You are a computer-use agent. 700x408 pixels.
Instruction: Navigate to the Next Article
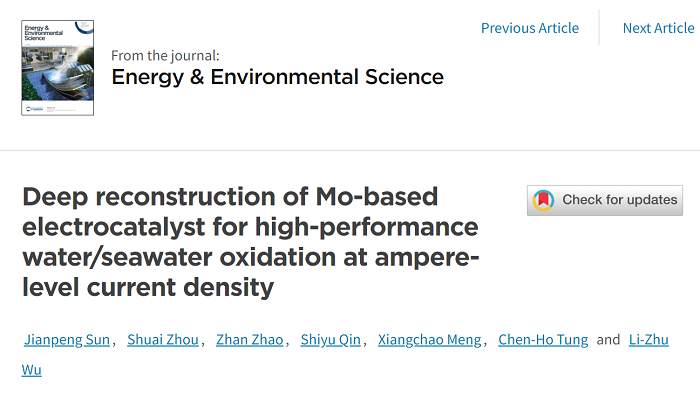coord(658,28)
